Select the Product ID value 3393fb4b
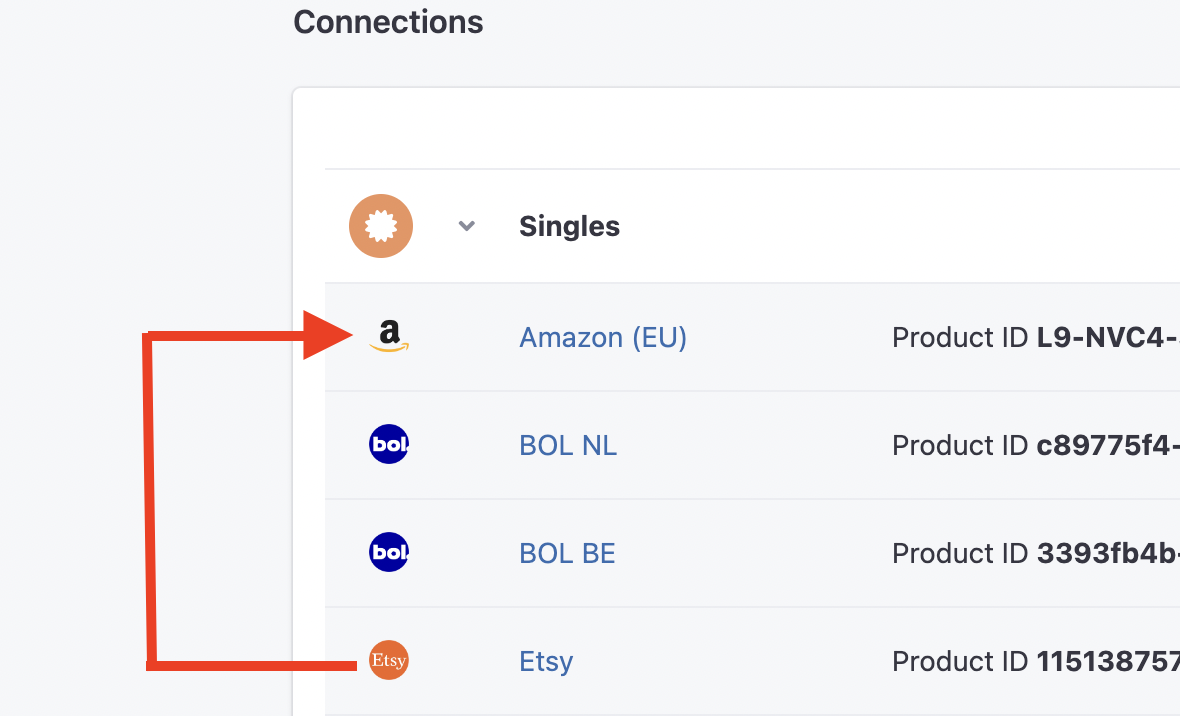Viewport: 1180px width, 716px height. (1108, 553)
